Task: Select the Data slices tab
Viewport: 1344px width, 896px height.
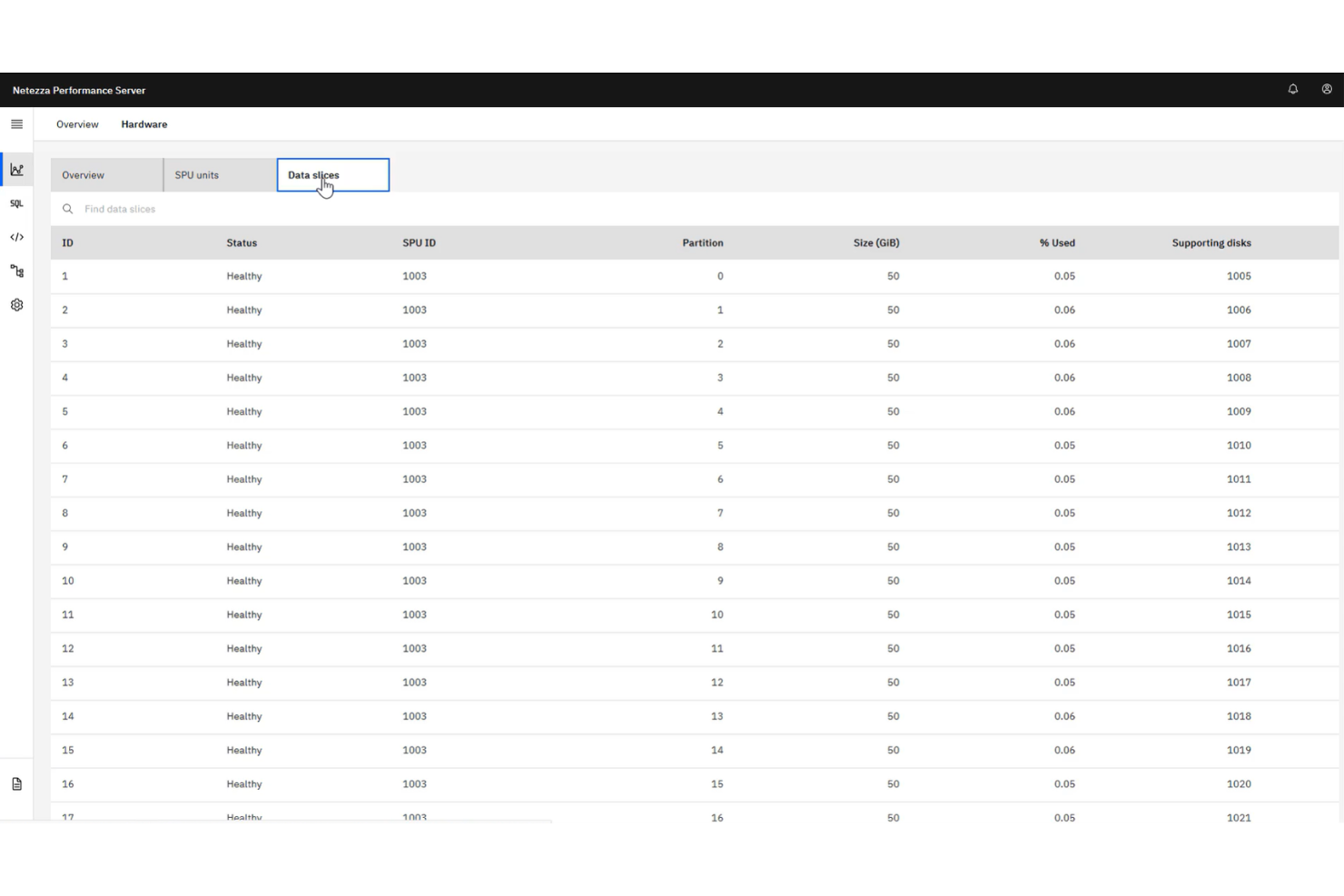Action: pyautogui.click(x=312, y=174)
